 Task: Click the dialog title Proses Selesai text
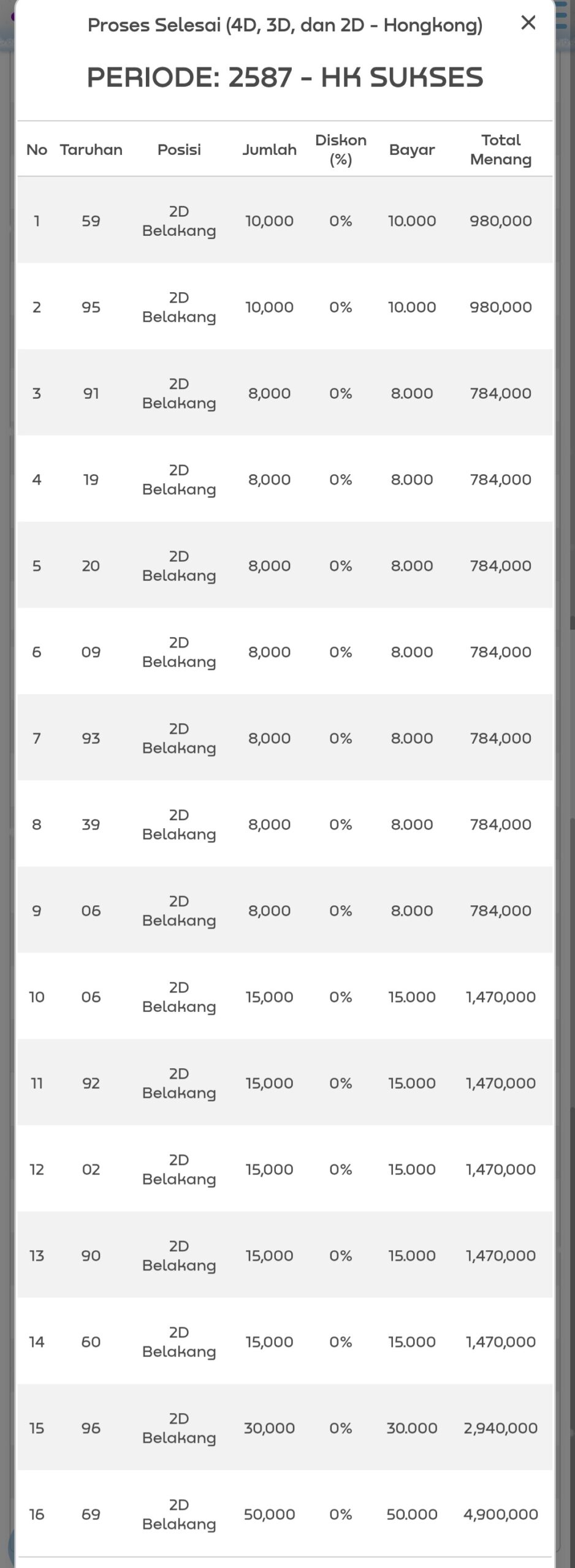pos(285,25)
